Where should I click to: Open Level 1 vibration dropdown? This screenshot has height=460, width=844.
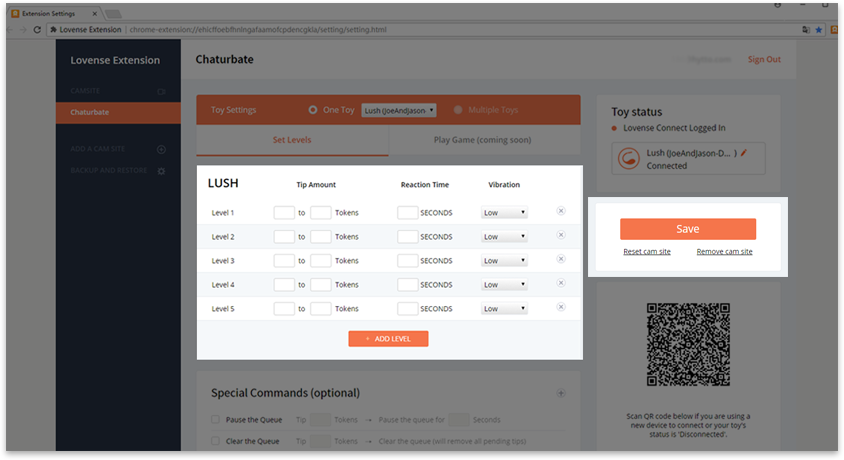click(x=504, y=213)
